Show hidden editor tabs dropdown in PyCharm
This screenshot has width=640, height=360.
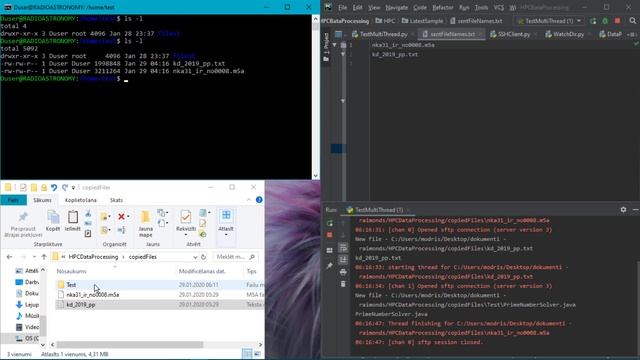tap(632, 34)
